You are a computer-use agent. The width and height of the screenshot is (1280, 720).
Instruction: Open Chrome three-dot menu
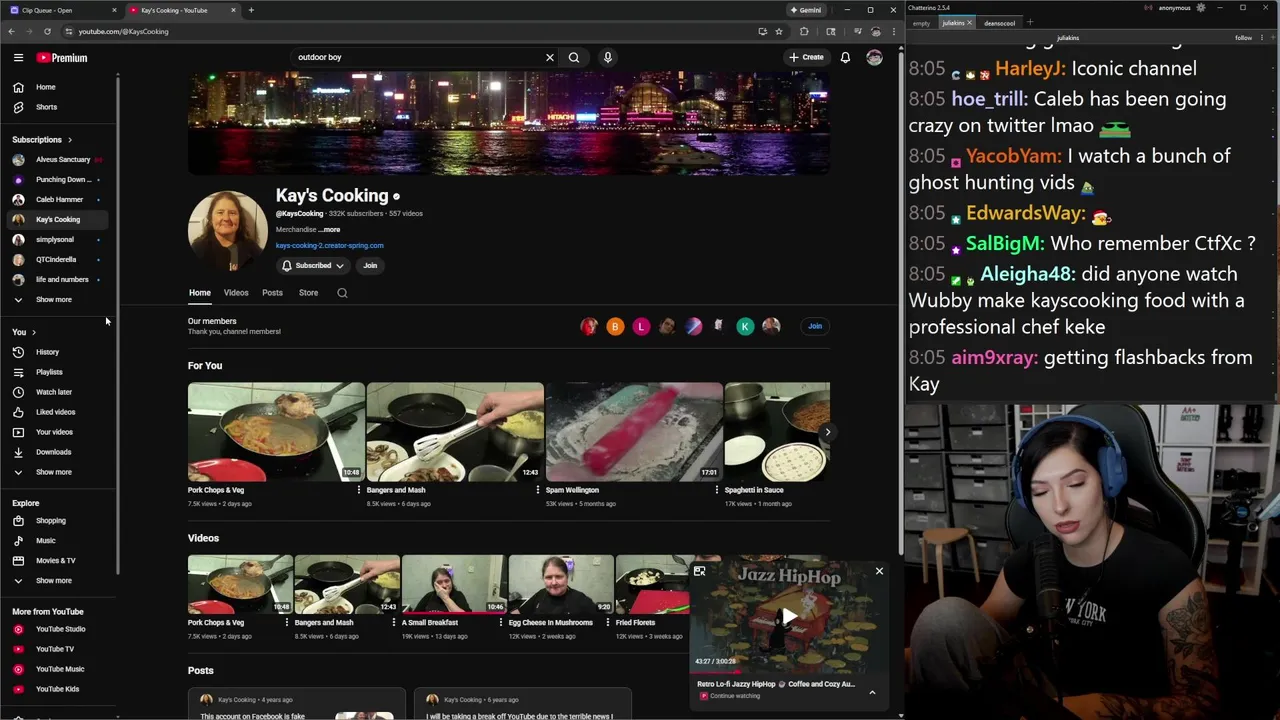(893, 31)
